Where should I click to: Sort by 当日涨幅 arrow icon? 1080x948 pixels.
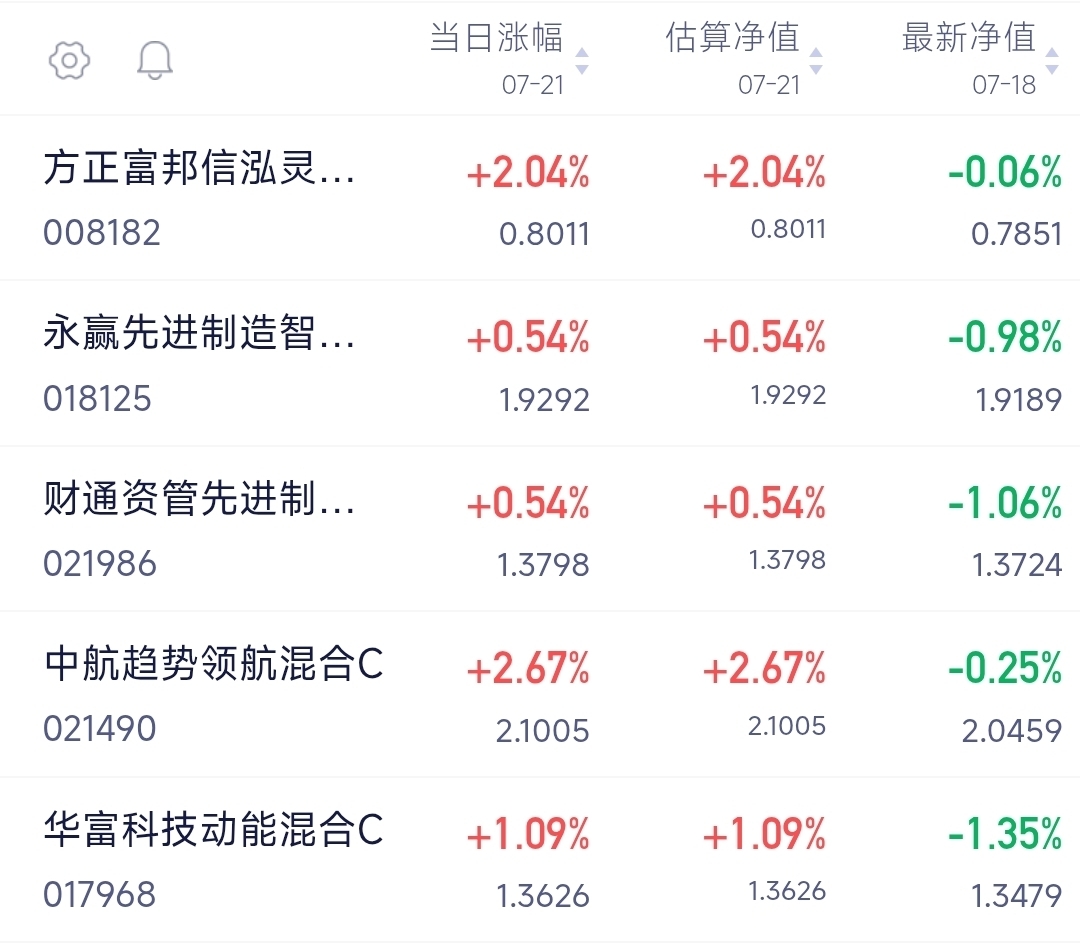(x=582, y=61)
